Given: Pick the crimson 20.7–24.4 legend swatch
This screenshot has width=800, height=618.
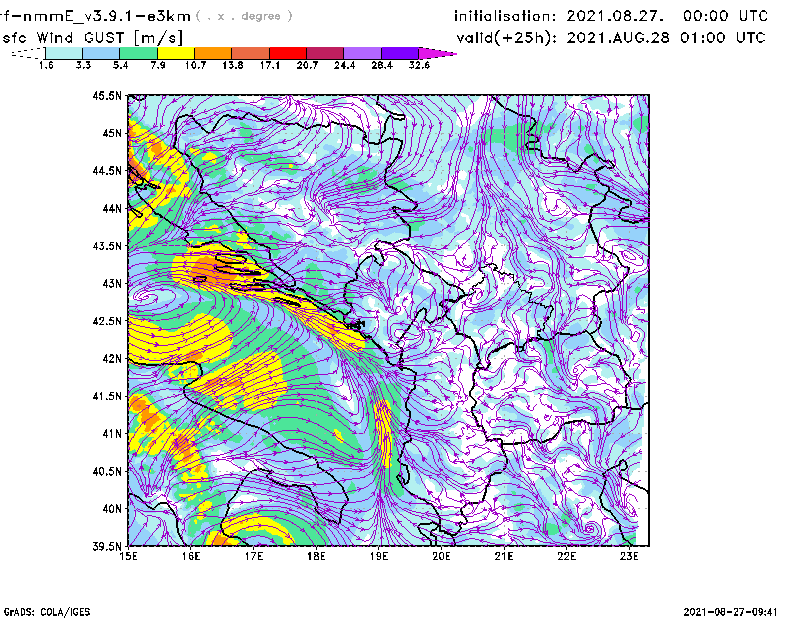Looking at the screenshot, I should pyautogui.click(x=325, y=53).
